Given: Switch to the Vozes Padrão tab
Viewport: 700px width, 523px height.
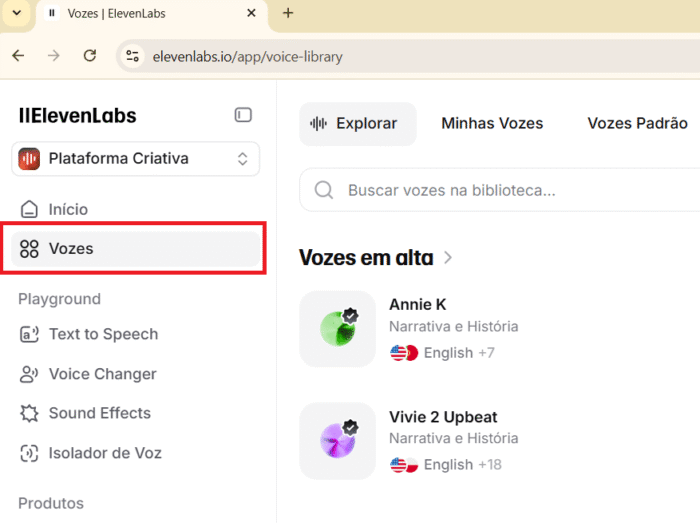Looking at the screenshot, I should (637, 123).
